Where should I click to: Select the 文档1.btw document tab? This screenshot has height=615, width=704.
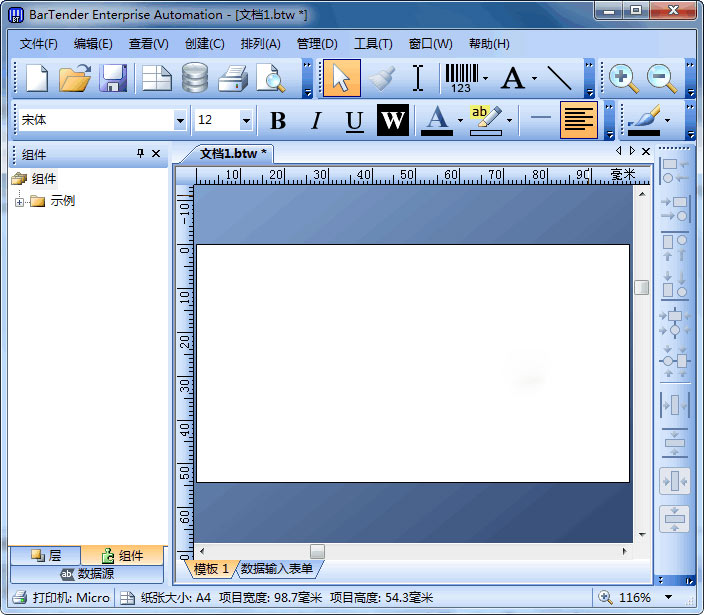click(x=233, y=154)
